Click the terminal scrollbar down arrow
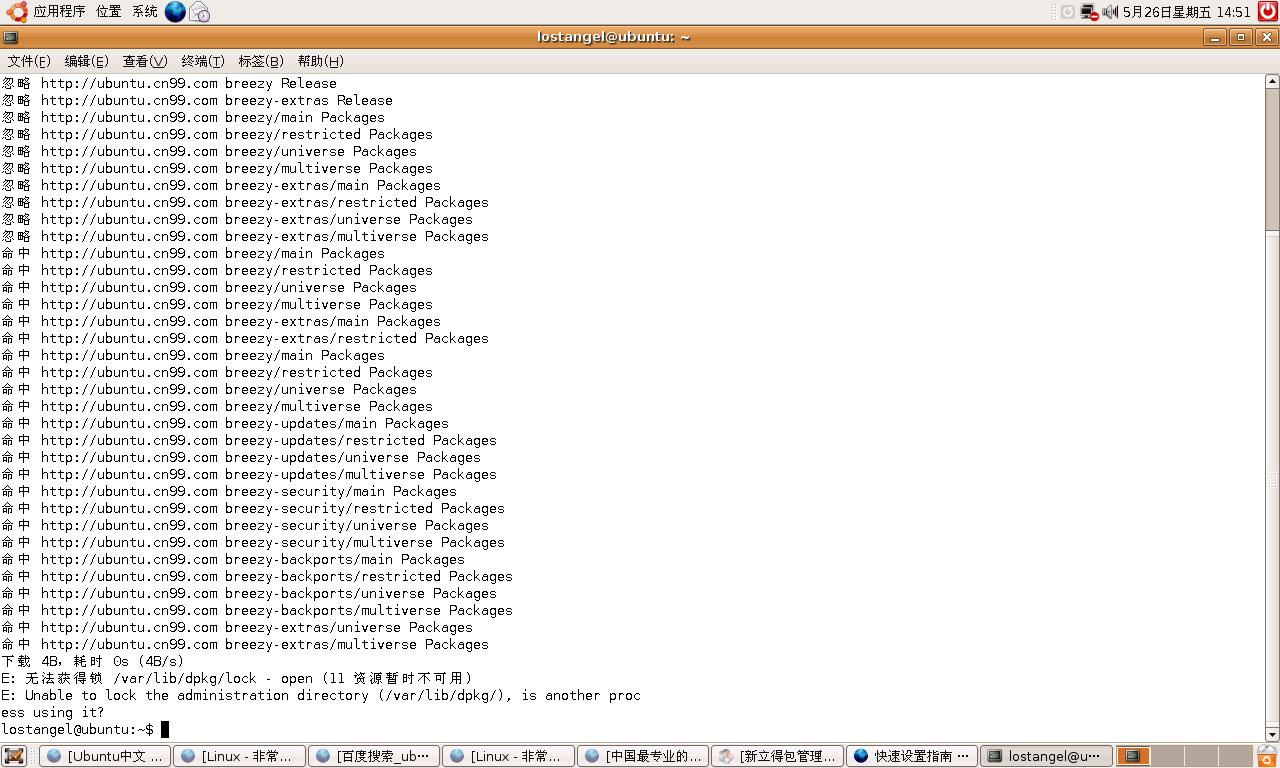 1272,734
